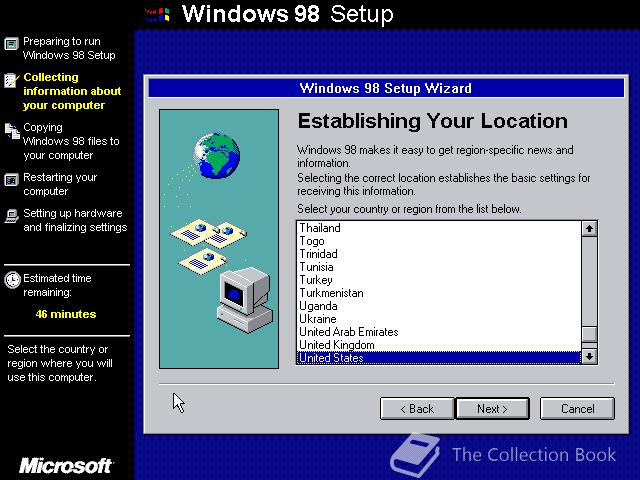Image resolution: width=640 pixels, height=480 pixels.
Task: Choose Togo from the list
Action: 439,241
